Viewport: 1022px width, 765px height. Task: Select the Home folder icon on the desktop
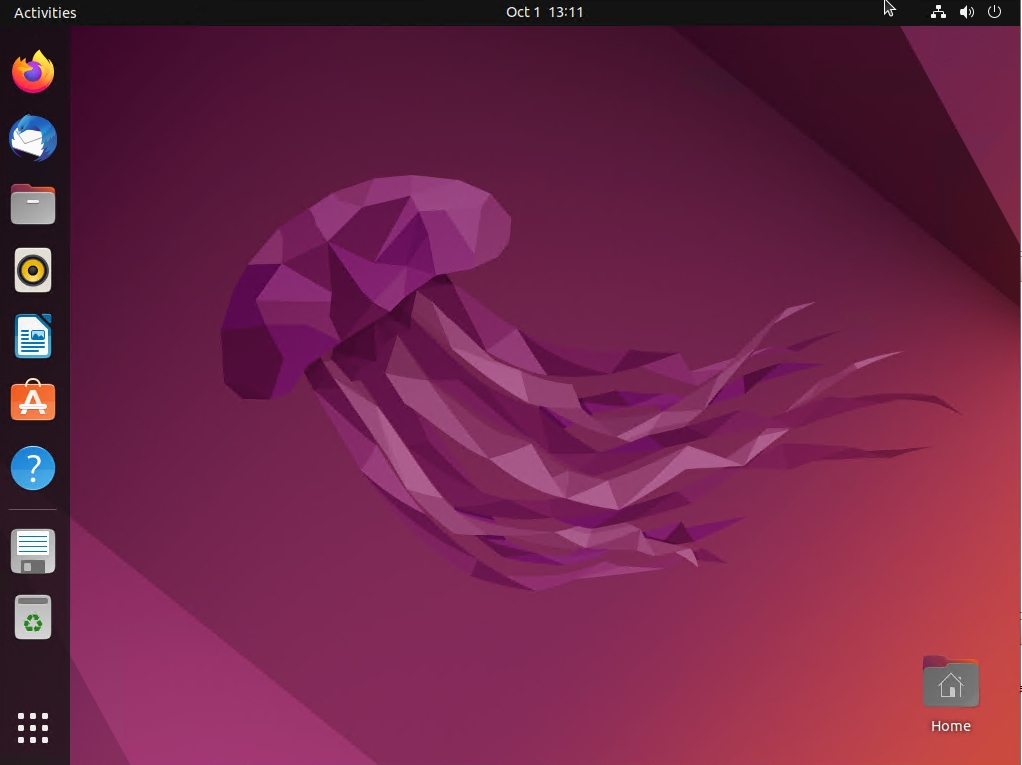(x=950, y=683)
